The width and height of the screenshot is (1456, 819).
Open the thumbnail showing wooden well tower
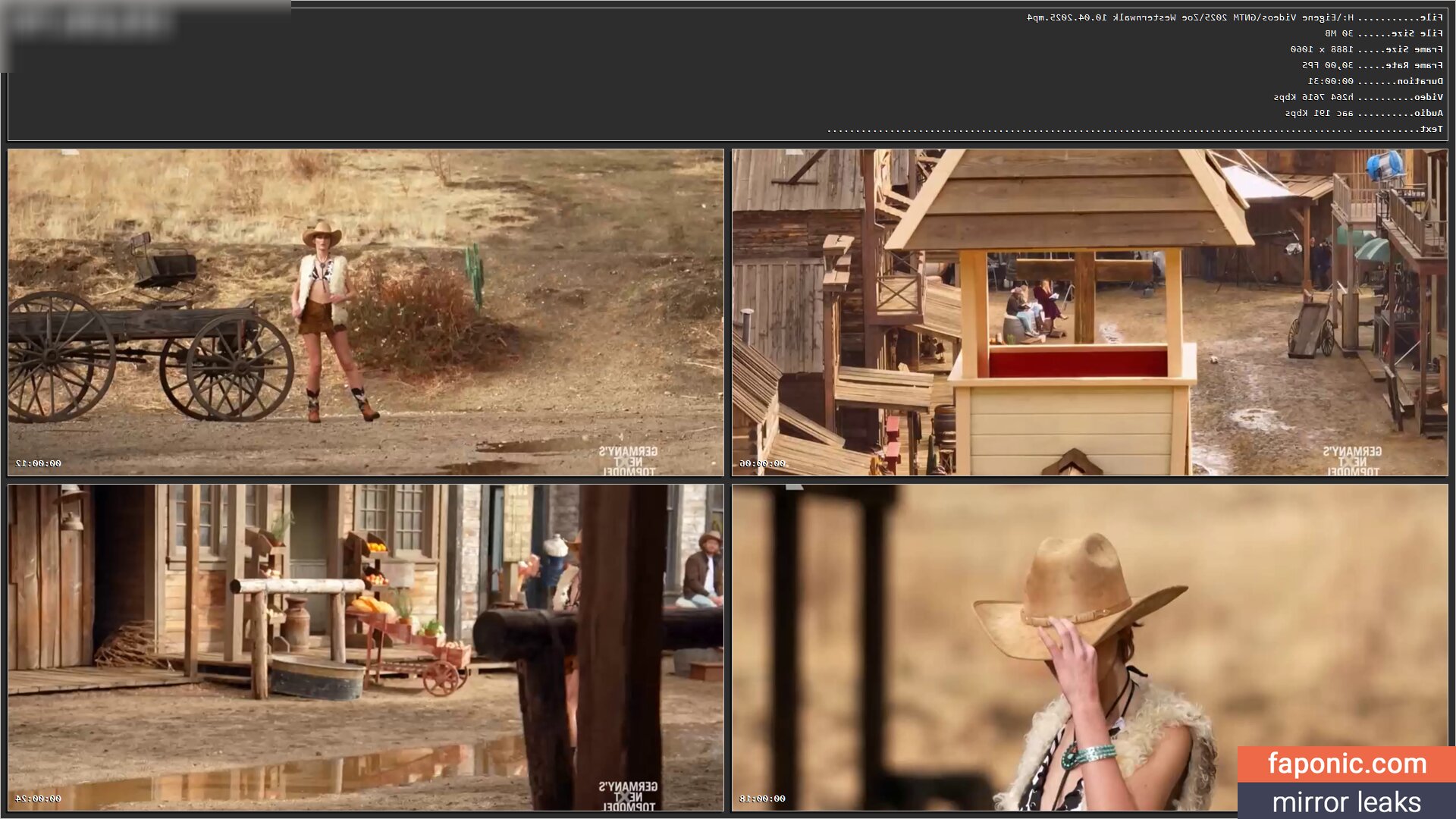point(1090,312)
